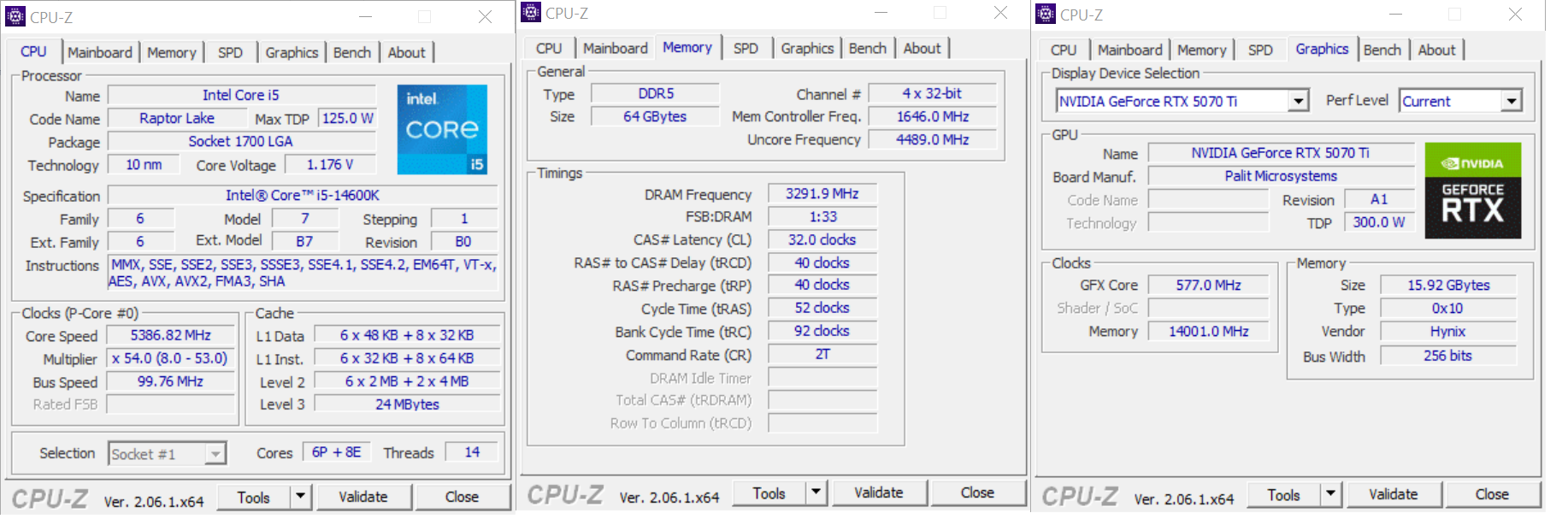The height and width of the screenshot is (519, 1568).
Task: Click the Intel Core i5 logo badge
Action: click(x=442, y=129)
